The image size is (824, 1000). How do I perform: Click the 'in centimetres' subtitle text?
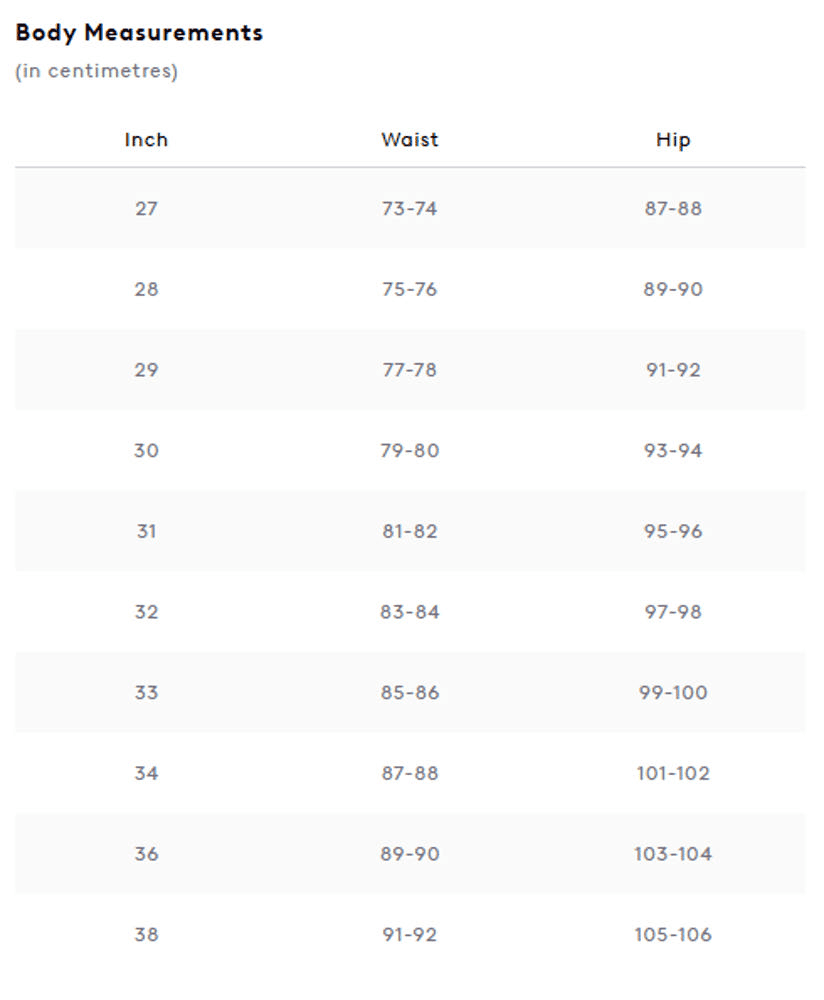click(x=96, y=71)
